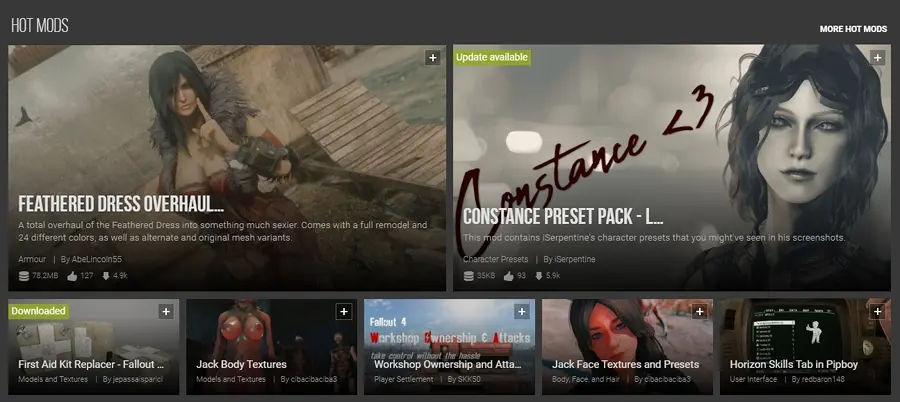Click the downloads arrow icon showing 5.9k
Screen dimensions: 900x402
coord(538,276)
